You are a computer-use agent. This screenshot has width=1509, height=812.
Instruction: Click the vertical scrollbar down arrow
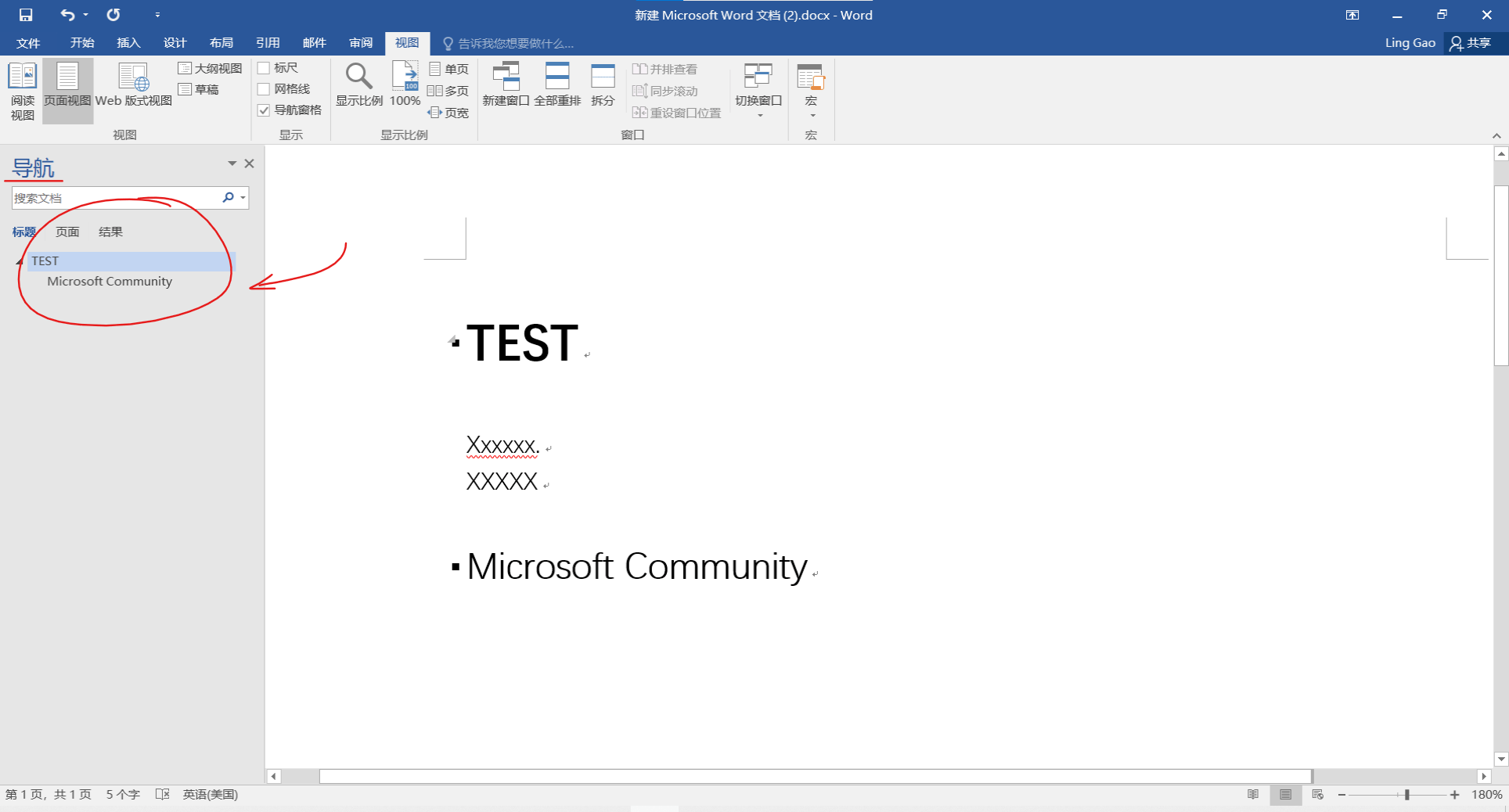[1501, 759]
